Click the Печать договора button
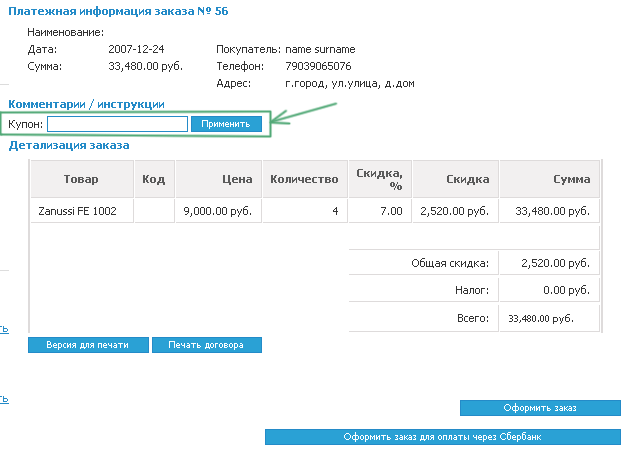The height and width of the screenshot is (450, 625). tap(206, 345)
